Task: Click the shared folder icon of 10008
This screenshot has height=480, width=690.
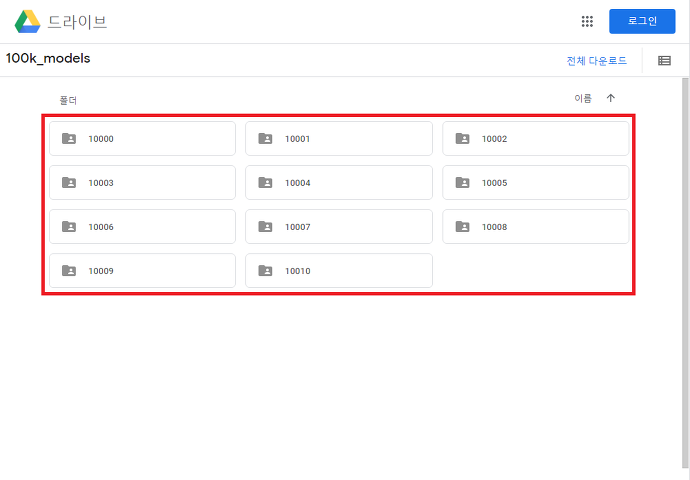Action: pos(462,227)
